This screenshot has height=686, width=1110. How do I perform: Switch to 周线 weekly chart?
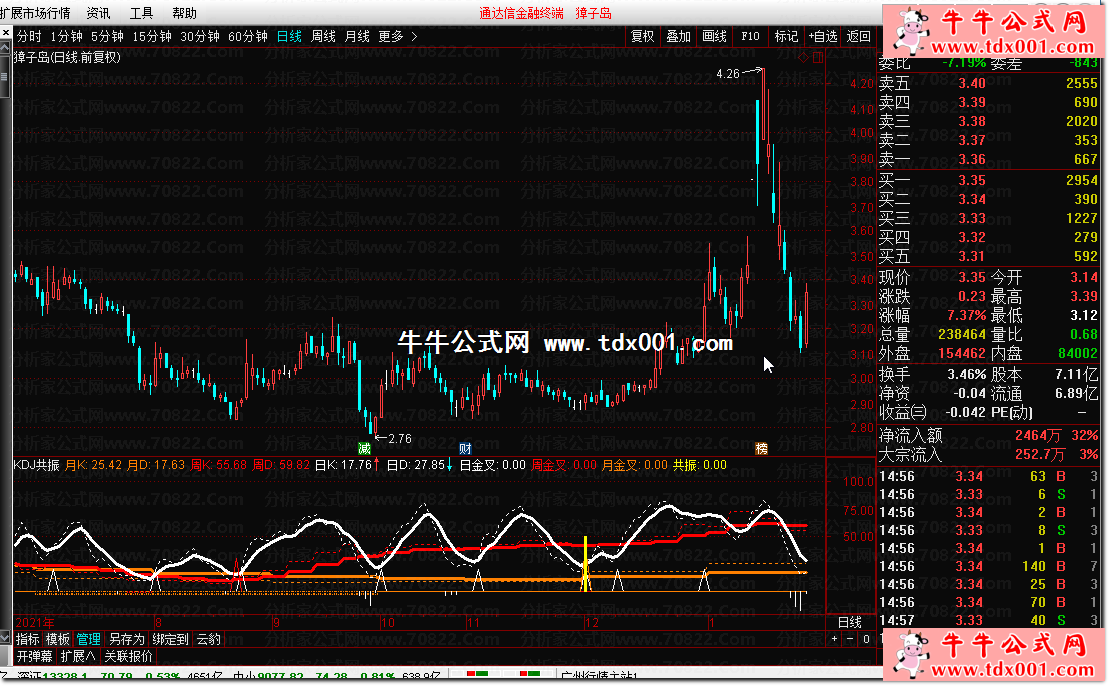[324, 36]
